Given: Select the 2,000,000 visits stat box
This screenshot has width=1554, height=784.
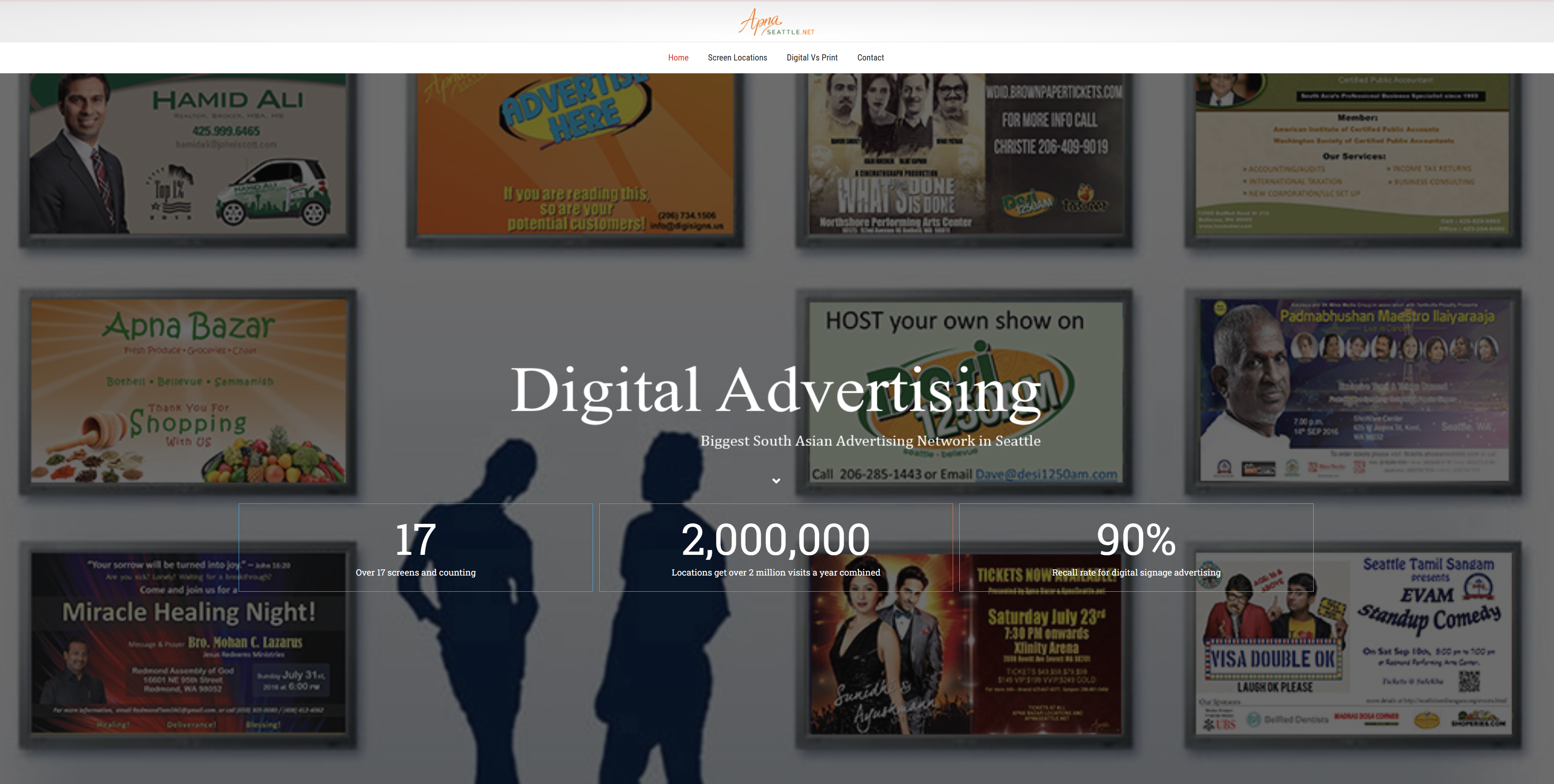Looking at the screenshot, I should pyautogui.click(x=776, y=547).
